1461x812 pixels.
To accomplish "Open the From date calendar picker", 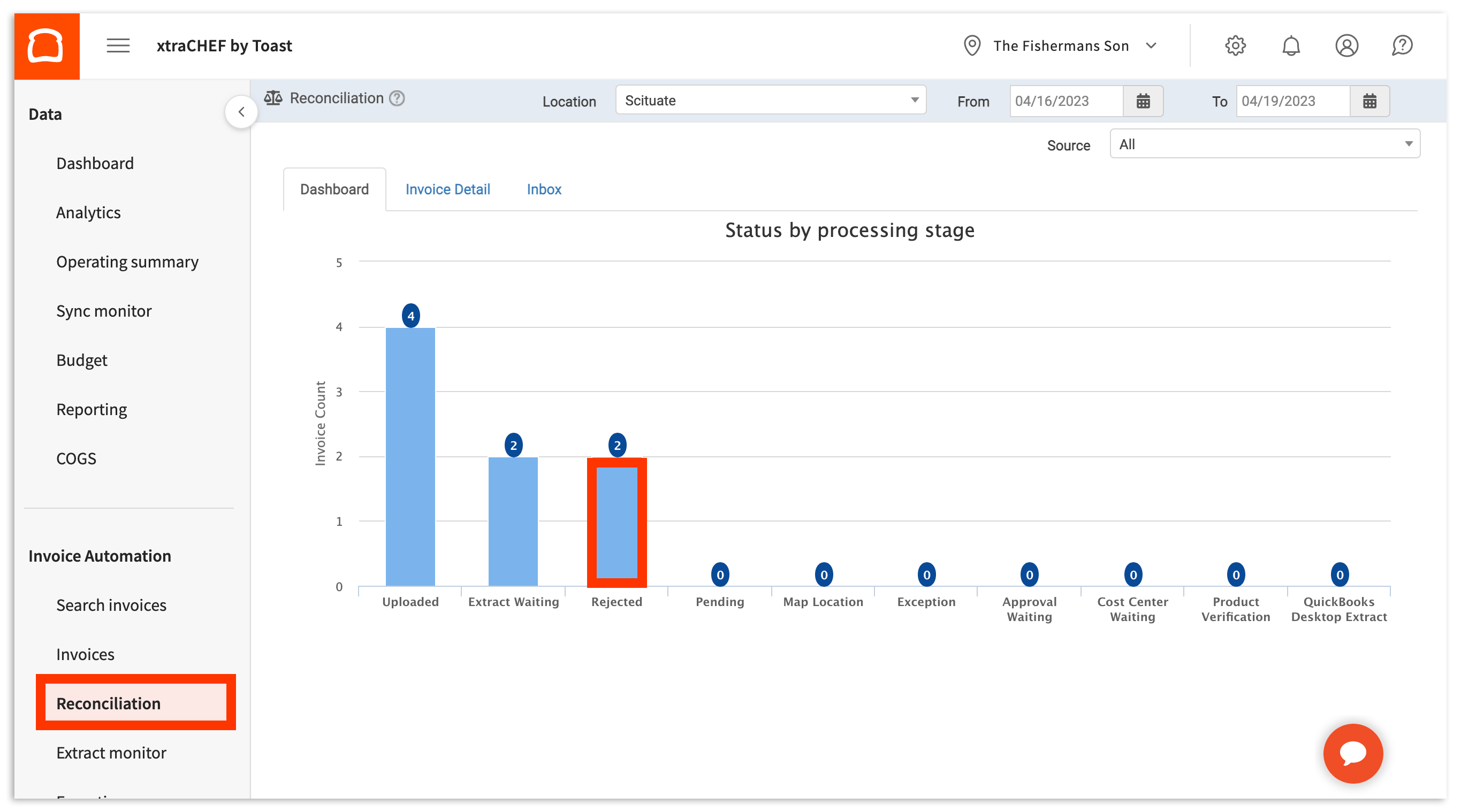I will tap(1142, 102).
